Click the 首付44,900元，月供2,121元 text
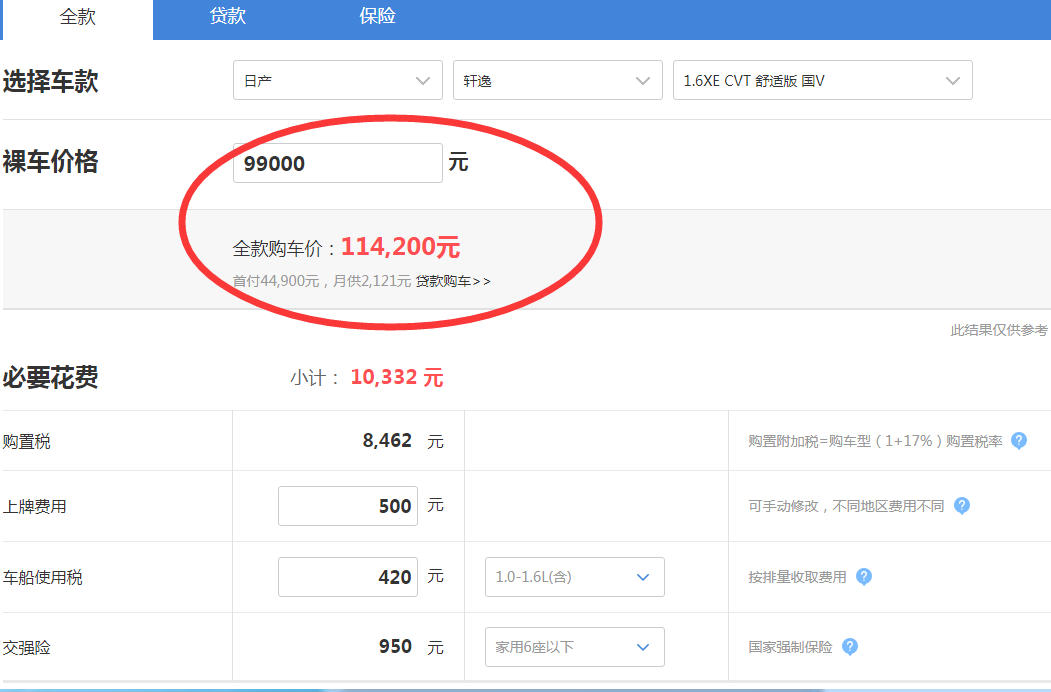Screen dimensions: 1051x692 (322, 281)
